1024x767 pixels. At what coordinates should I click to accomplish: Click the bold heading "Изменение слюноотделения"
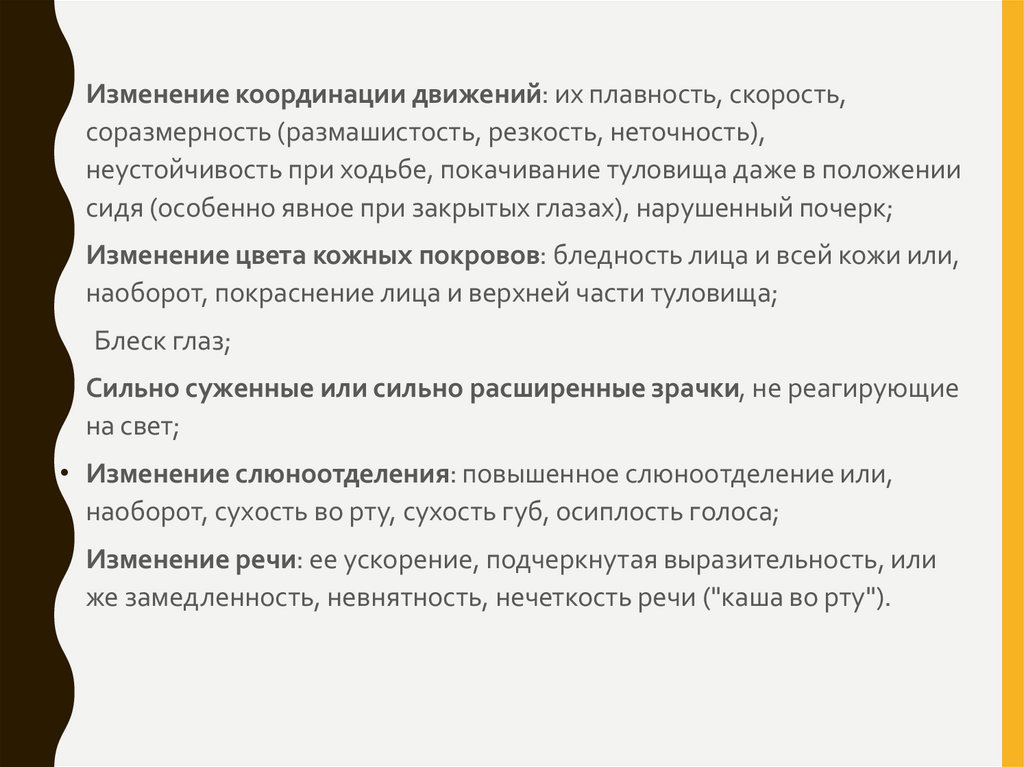(x=269, y=473)
